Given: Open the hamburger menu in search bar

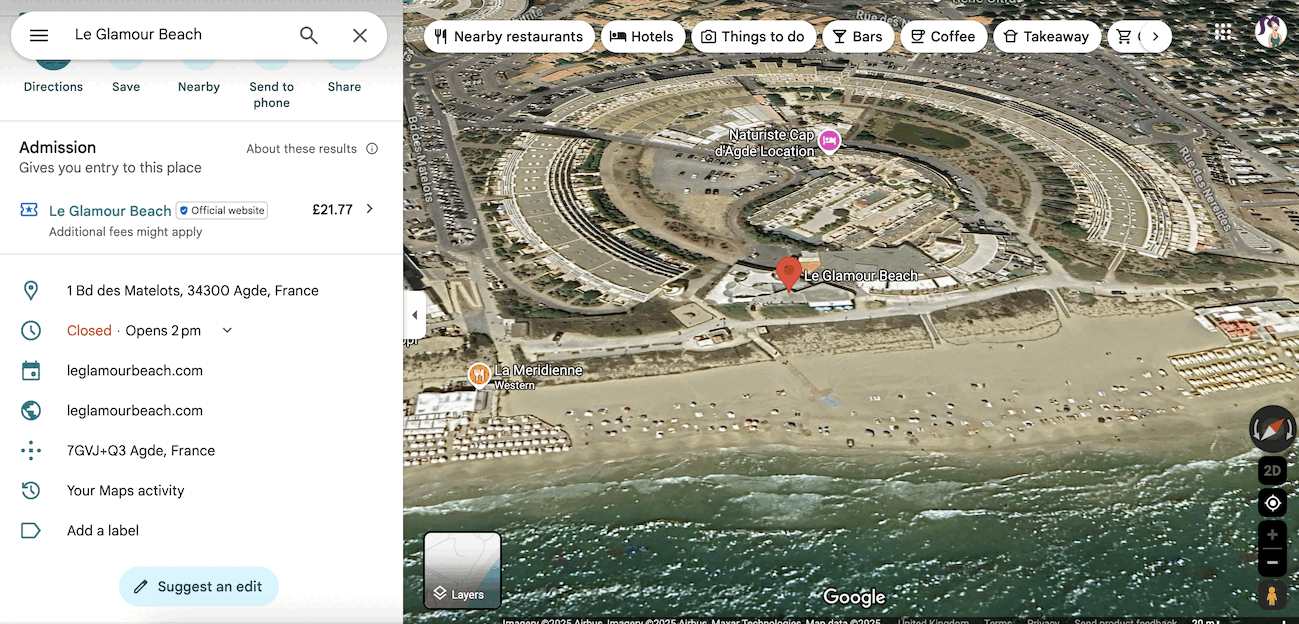Looking at the screenshot, I should 39,36.
